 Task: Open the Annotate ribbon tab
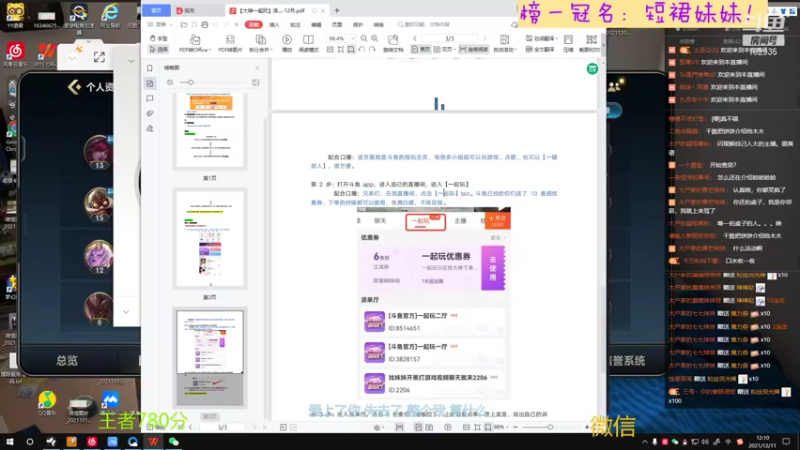[x=295, y=24]
